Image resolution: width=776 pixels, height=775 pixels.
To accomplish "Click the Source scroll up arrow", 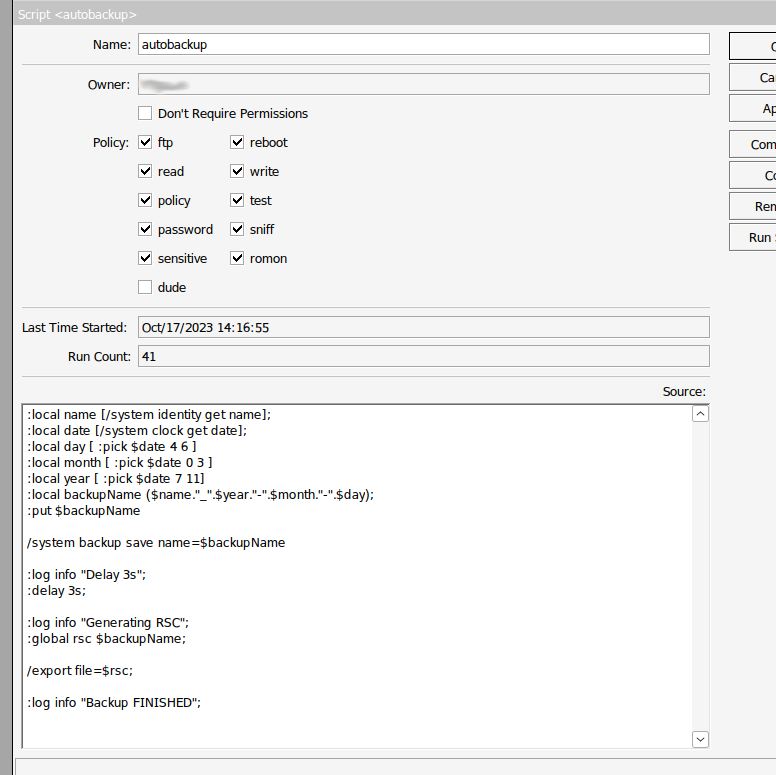I will [700, 414].
